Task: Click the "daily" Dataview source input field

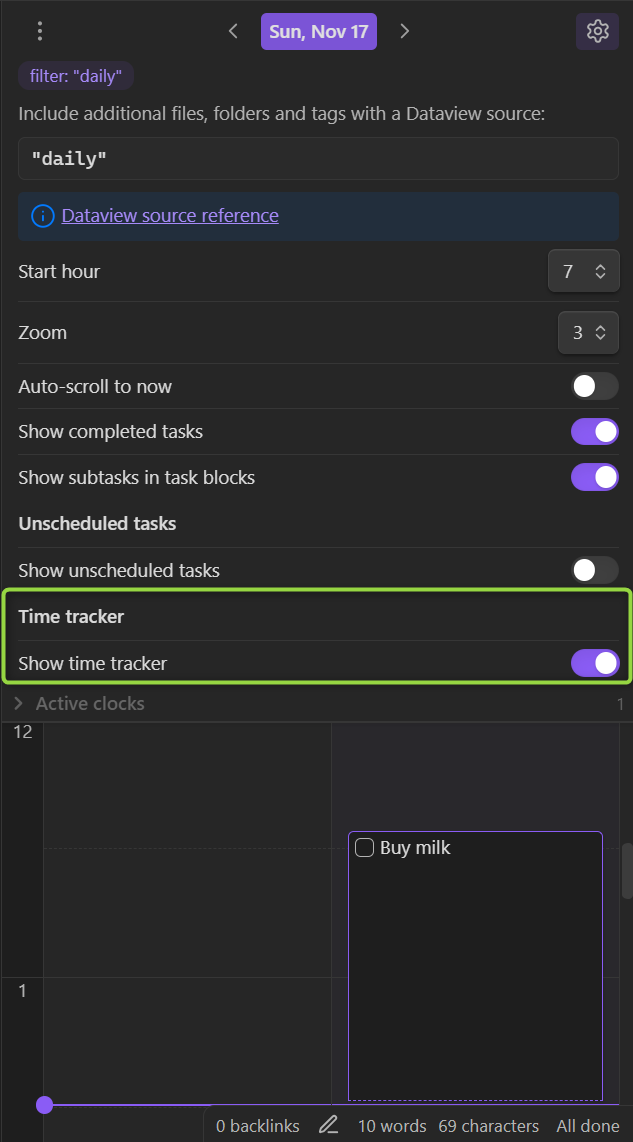Action: [x=318, y=158]
